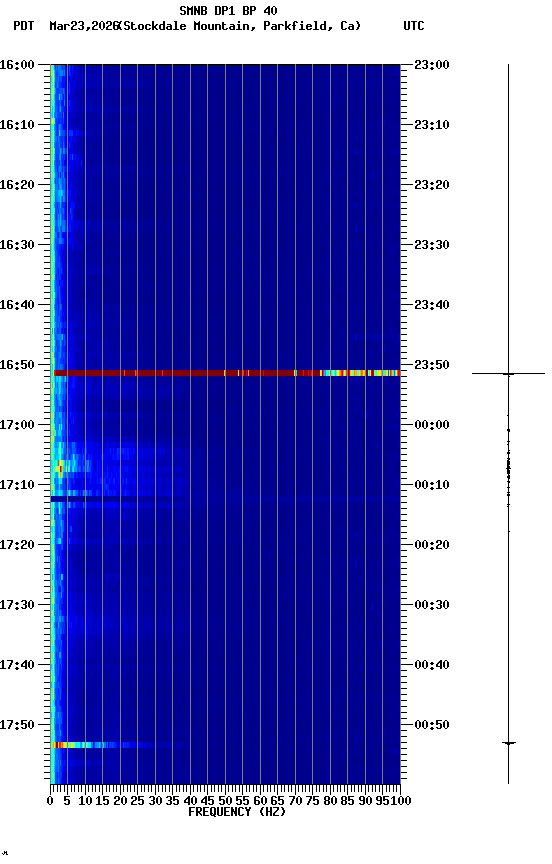
Task: Click the 'FREQUENCY (HZ)' axis title
Action: pyautogui.click(x=237, y=813)
